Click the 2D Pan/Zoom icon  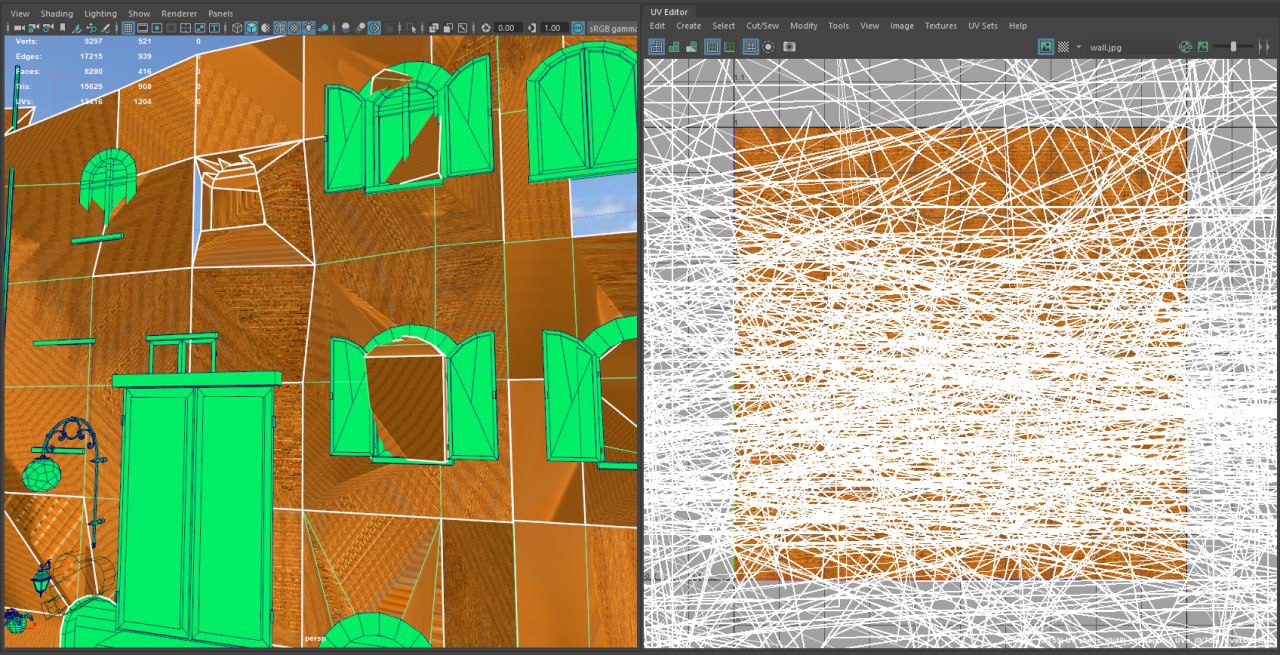click(91, 28)
